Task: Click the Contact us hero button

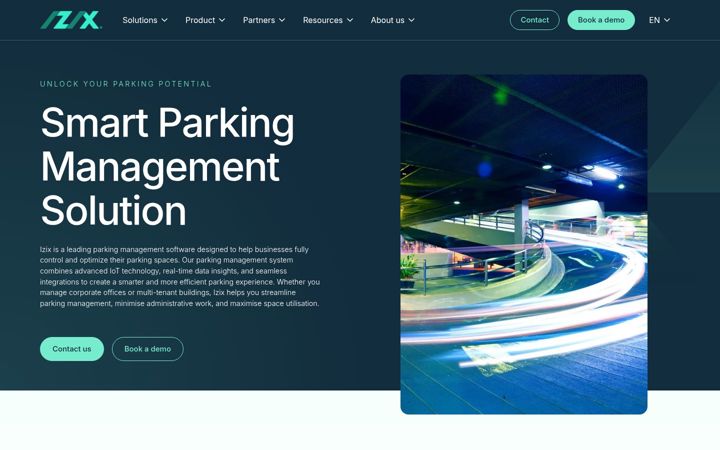Action: point(72,349)
